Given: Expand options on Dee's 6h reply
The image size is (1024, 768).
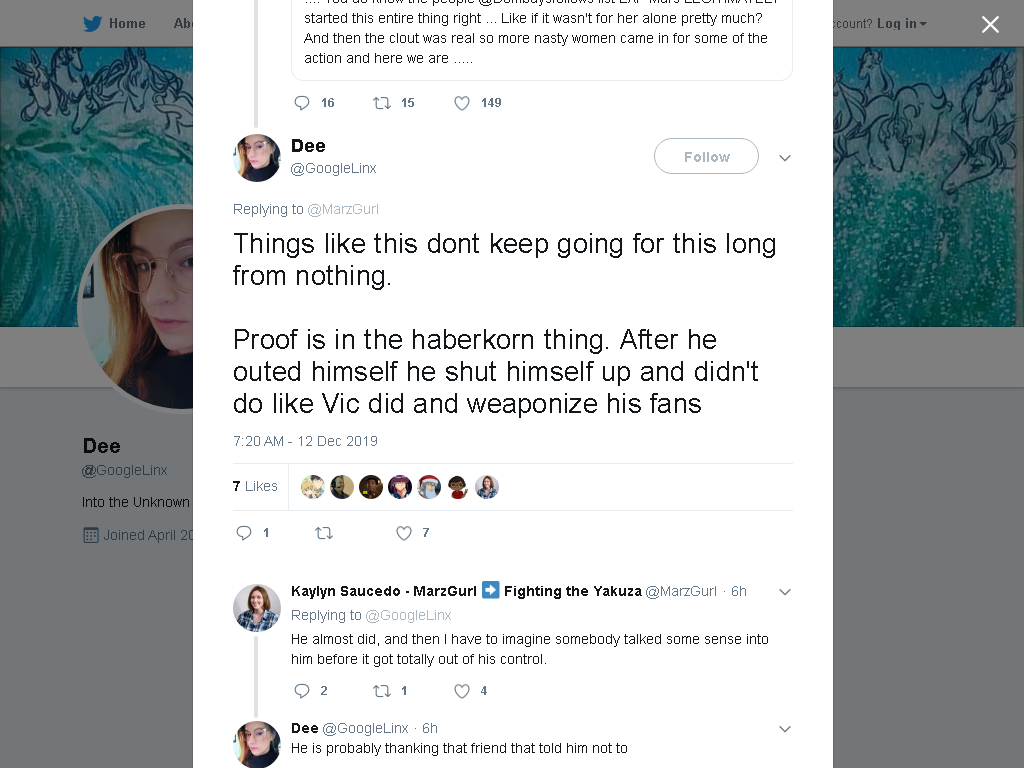Looking at the screenshot, I should (785, 729).
